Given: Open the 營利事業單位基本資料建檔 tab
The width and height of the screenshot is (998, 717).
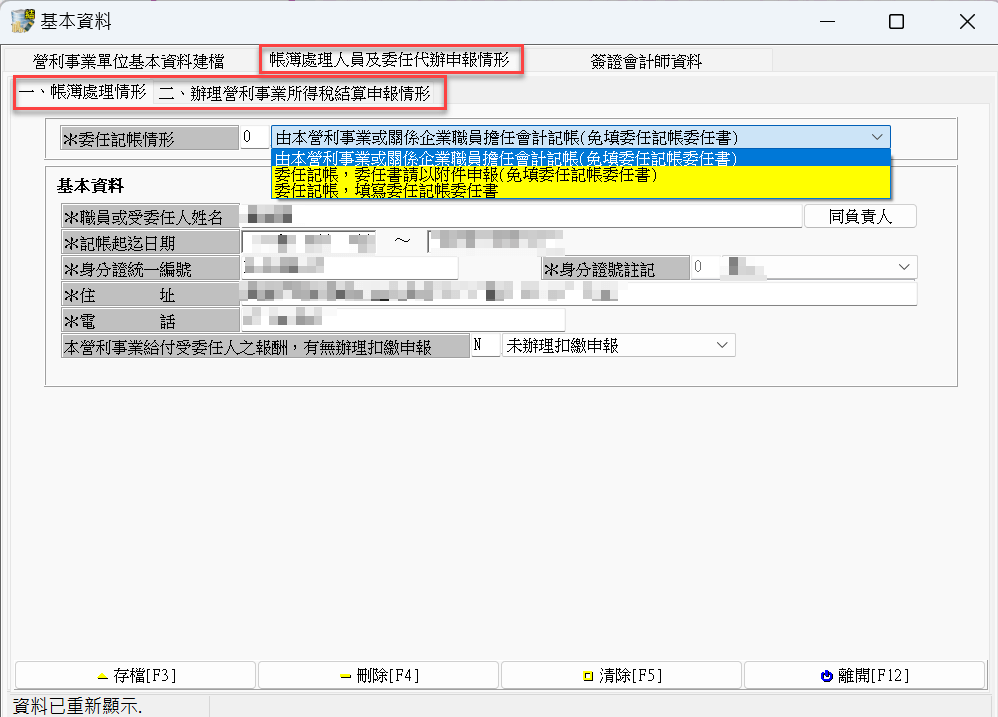Looking at the screenshot, I should pyautogui.click(x=129, y=61).
